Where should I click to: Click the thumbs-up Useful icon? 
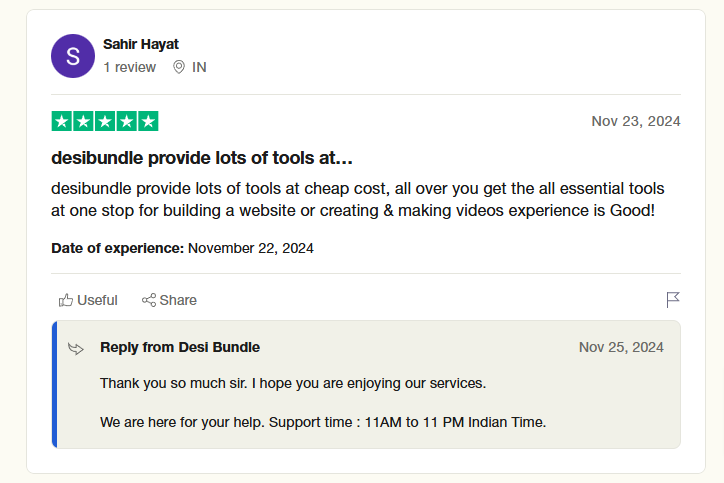pos(66,300)
